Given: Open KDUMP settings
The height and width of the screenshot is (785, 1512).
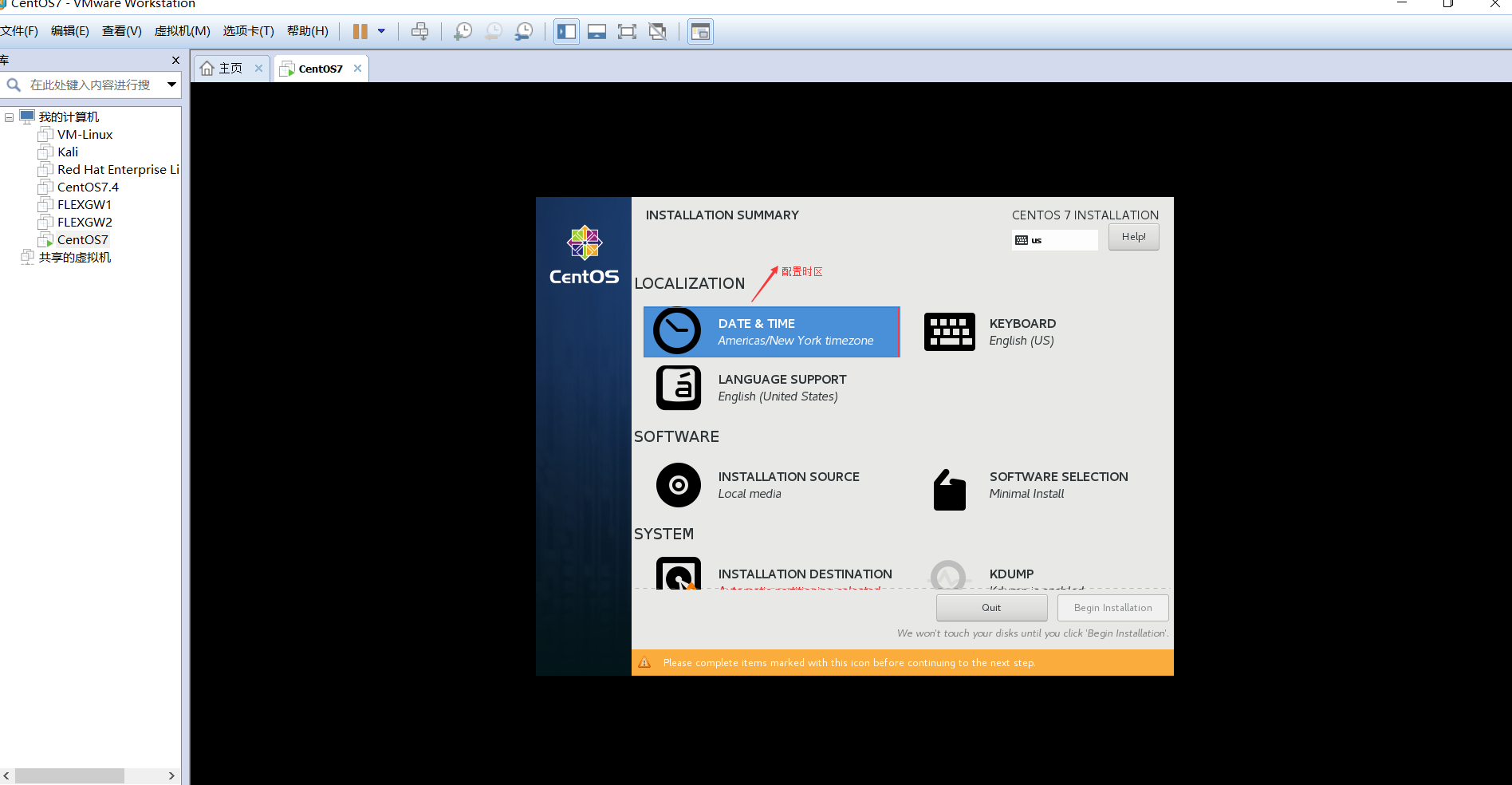Looking at the screenshot, I should [1011, 574].
